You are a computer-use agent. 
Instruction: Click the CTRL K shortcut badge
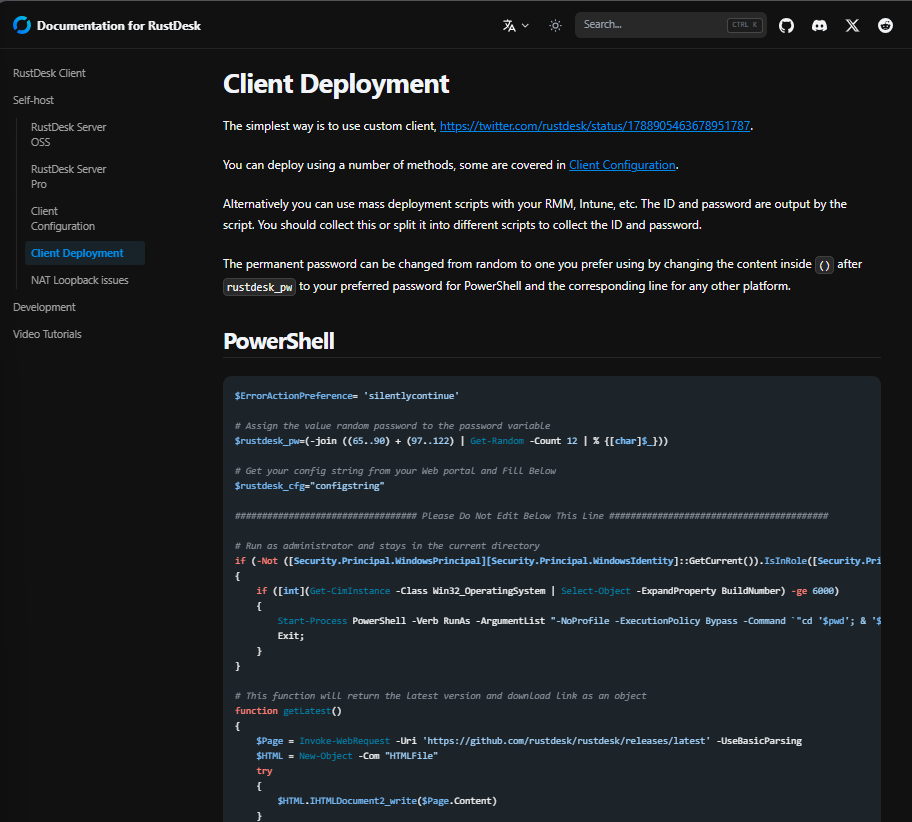744,25
